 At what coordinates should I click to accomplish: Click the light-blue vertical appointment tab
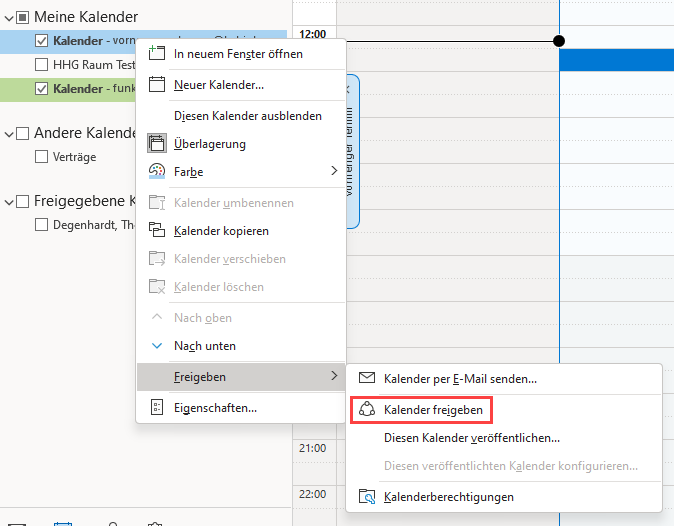coord(352,151)
